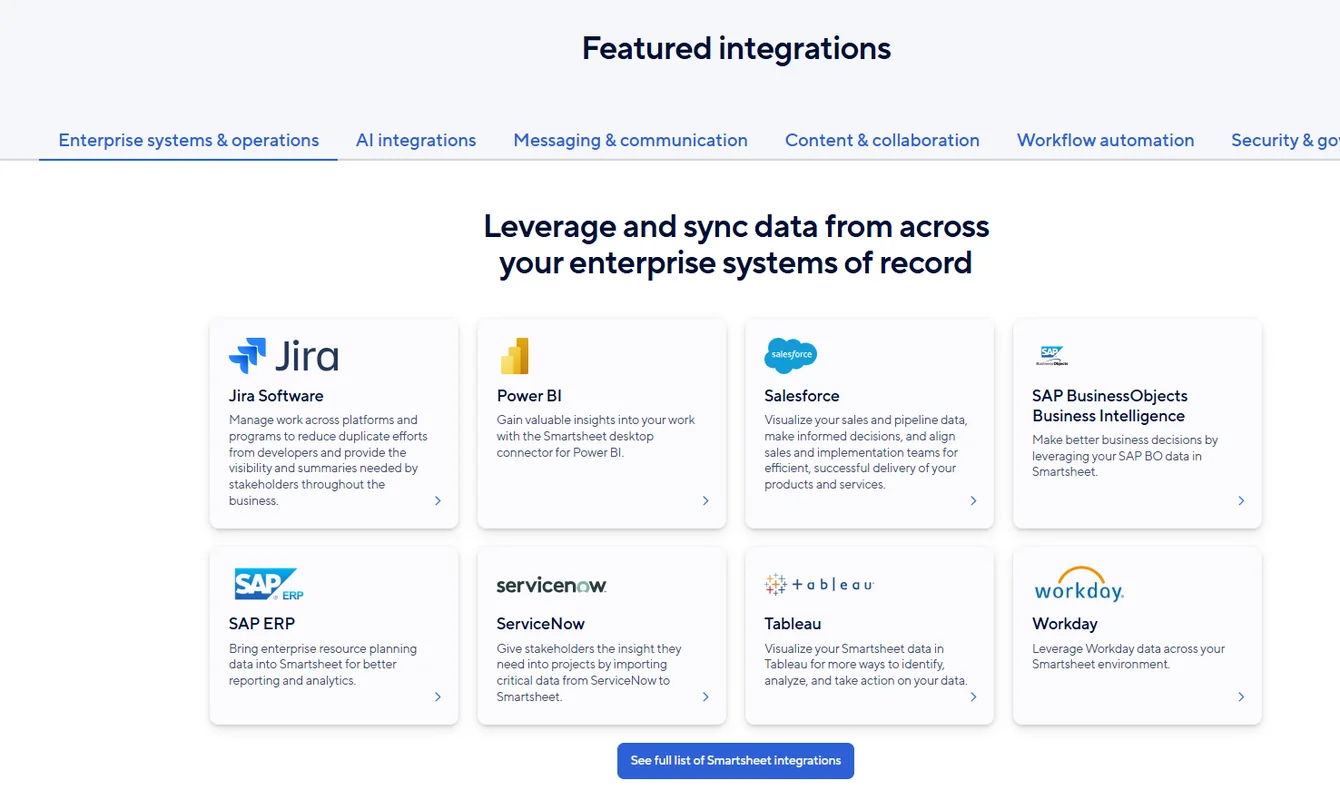Click the SAP ERP description text
Image resolution: width=1340 pixels, height=810 pixels.
pyautogui.click(x=323, y=665)
